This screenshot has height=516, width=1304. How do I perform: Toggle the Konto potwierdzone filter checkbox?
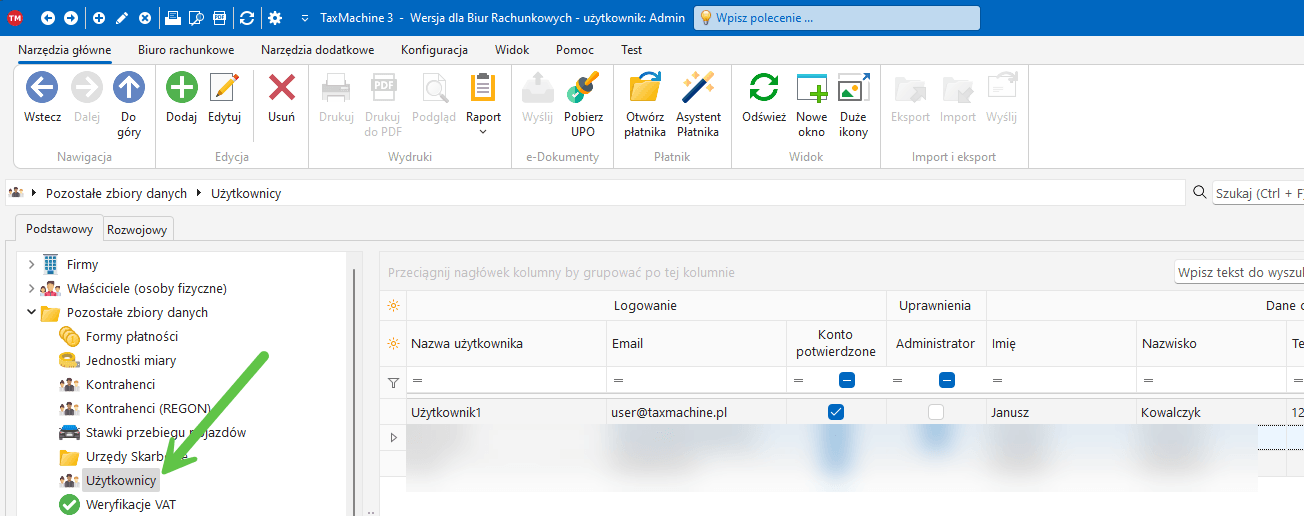pos(846,380)
